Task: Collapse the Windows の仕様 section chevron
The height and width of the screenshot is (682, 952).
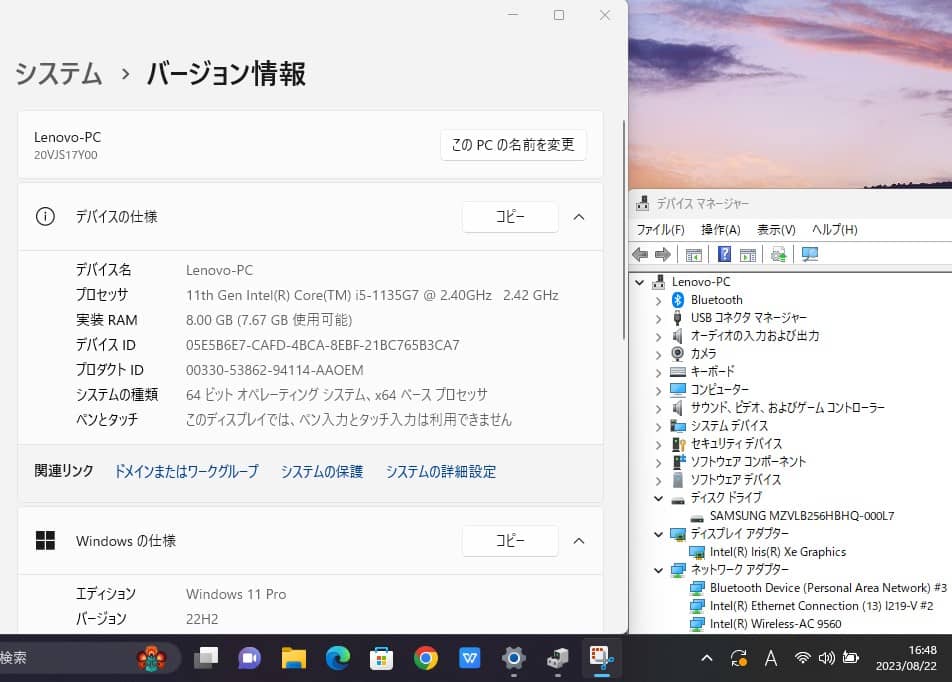Action: click(579, 540)
